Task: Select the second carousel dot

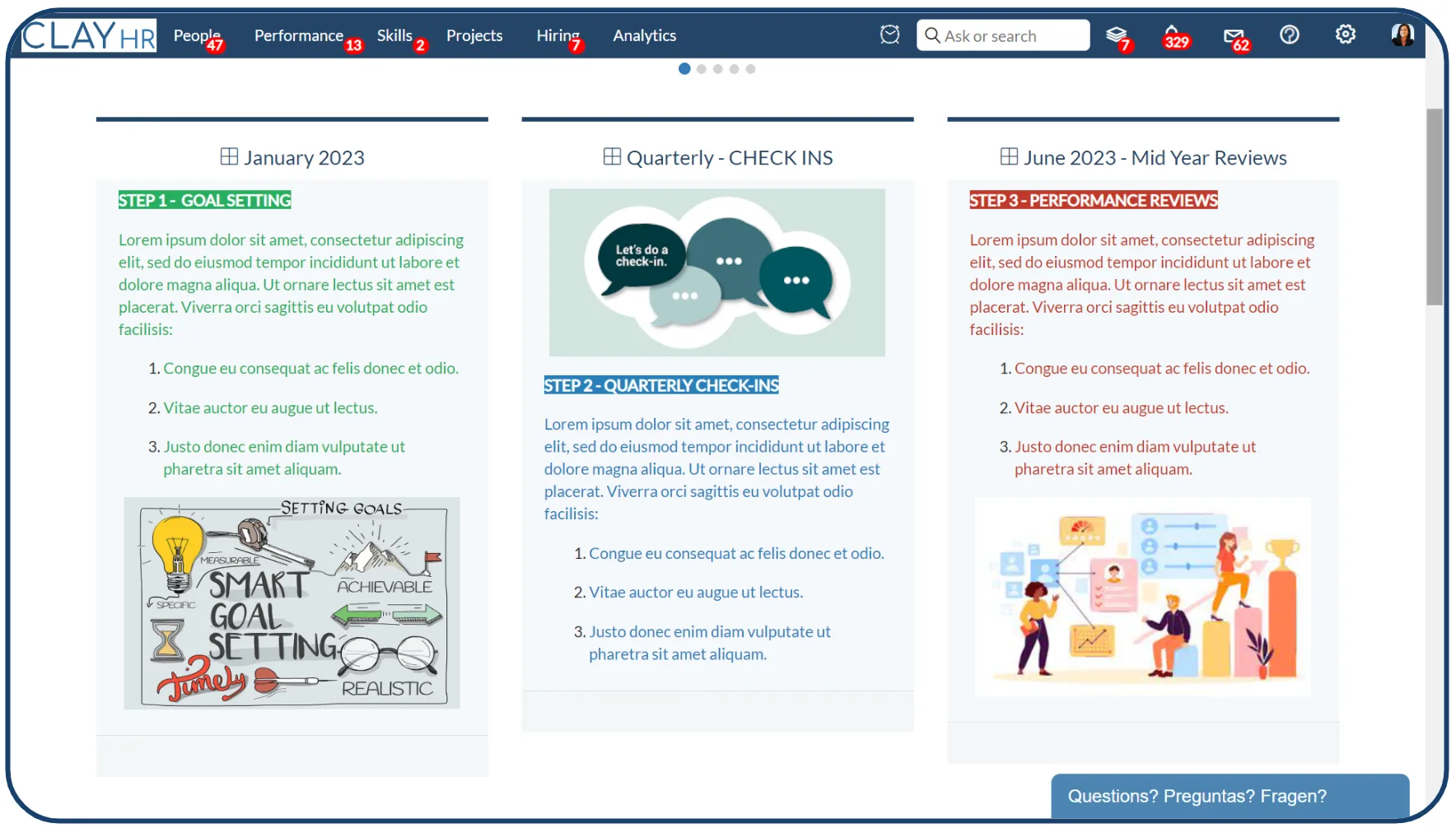Action: [702, 69]
